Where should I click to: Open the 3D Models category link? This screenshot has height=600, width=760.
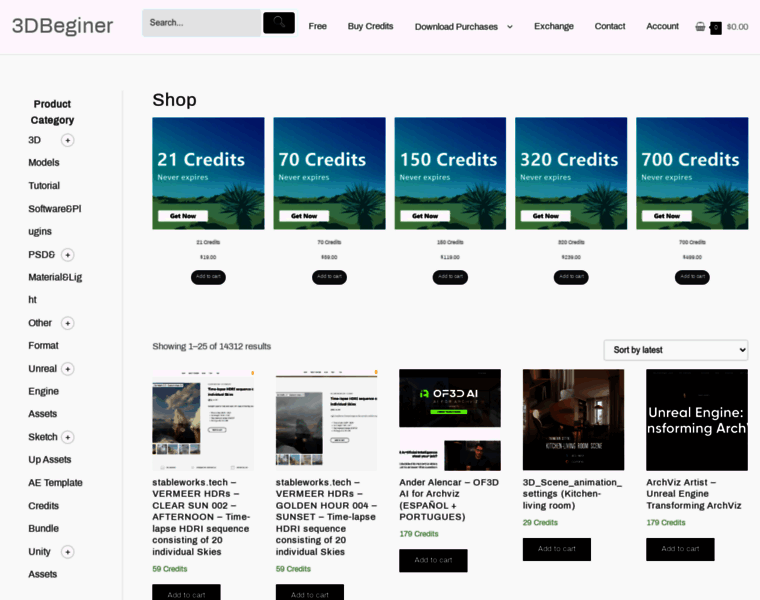[44, 151]
